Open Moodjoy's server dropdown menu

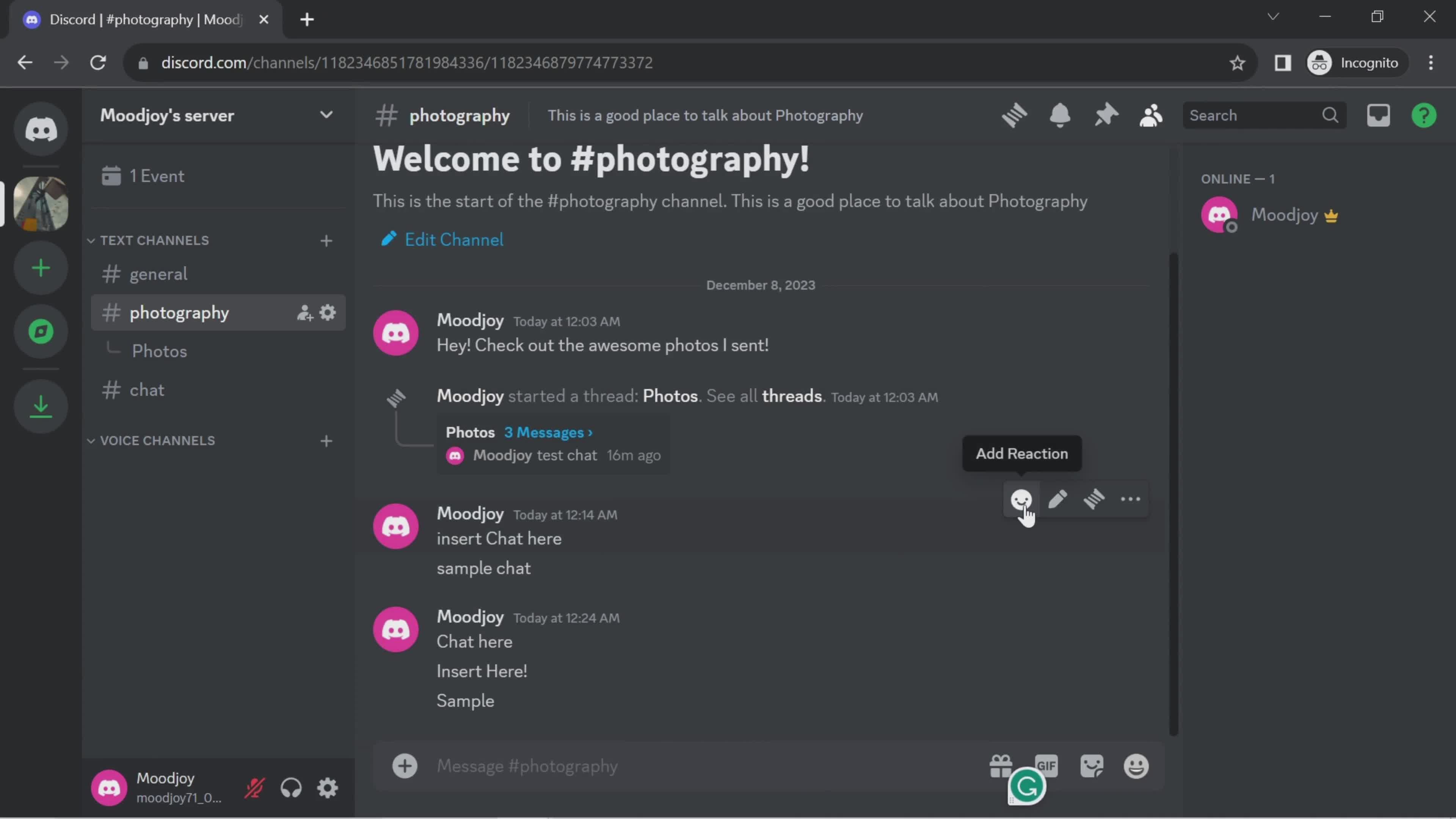click(x=218, y=115)
